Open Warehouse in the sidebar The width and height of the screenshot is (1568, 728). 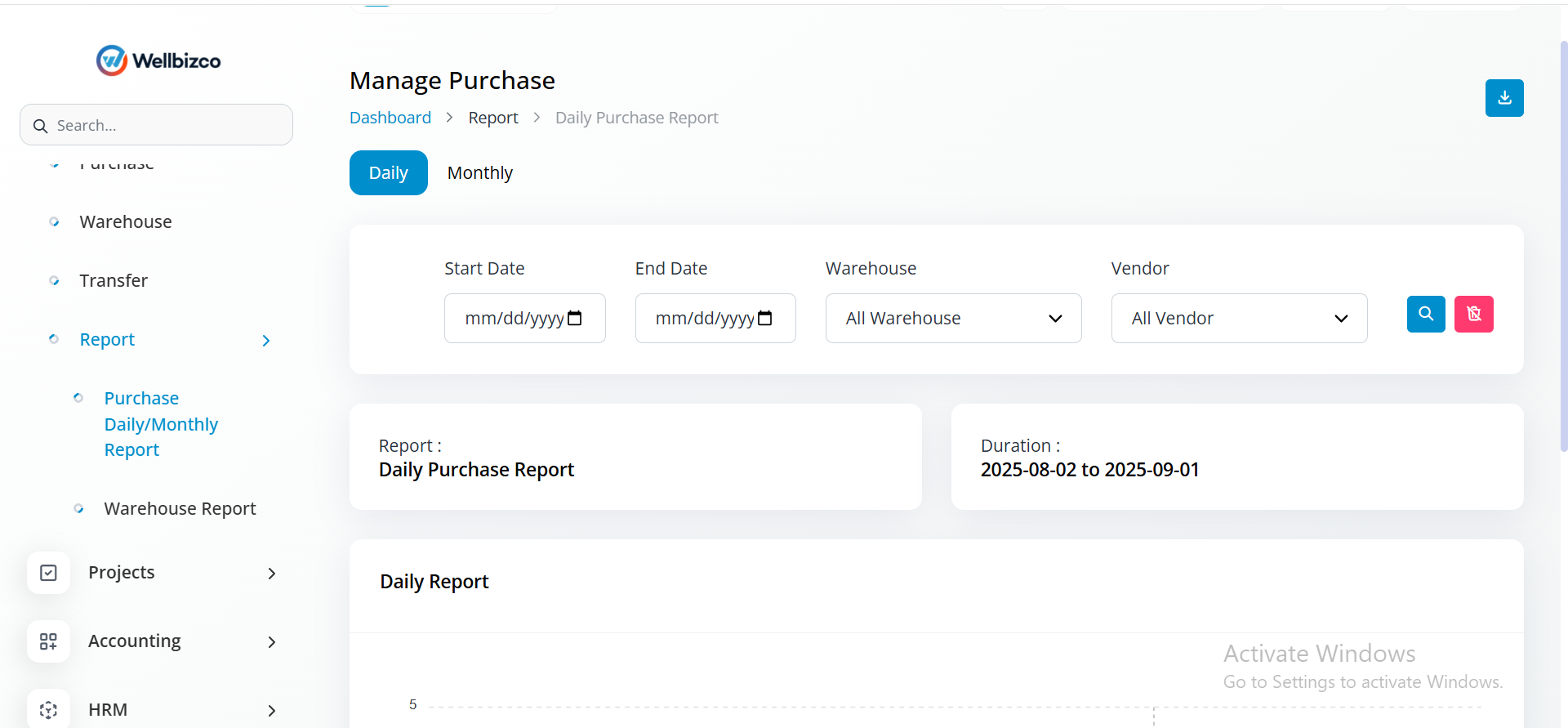pyautogui.click(x=126, y=222)
